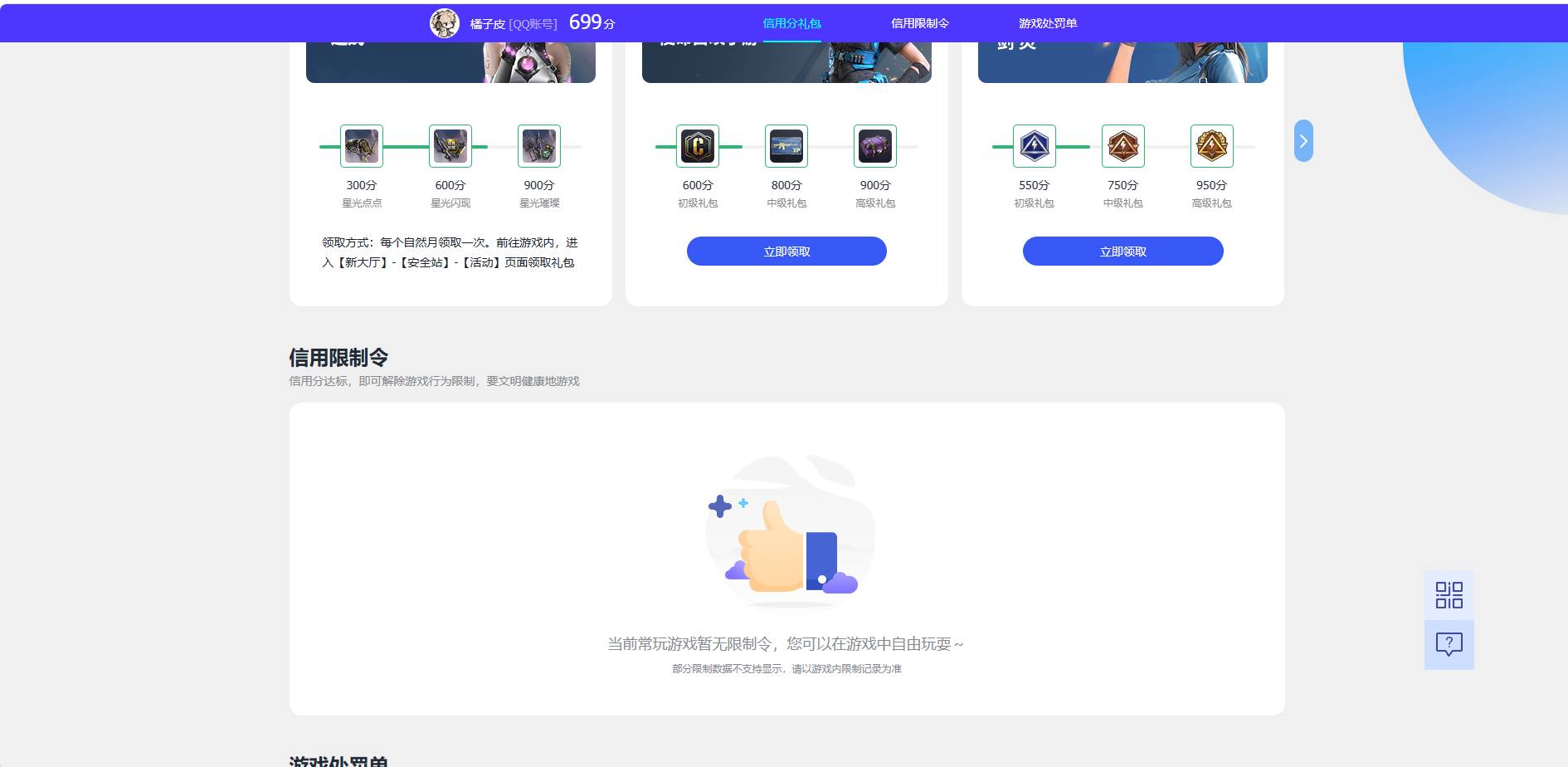Select the 600分 星光闪现 reward icon
1568x767 pixels.
(450, 146)
